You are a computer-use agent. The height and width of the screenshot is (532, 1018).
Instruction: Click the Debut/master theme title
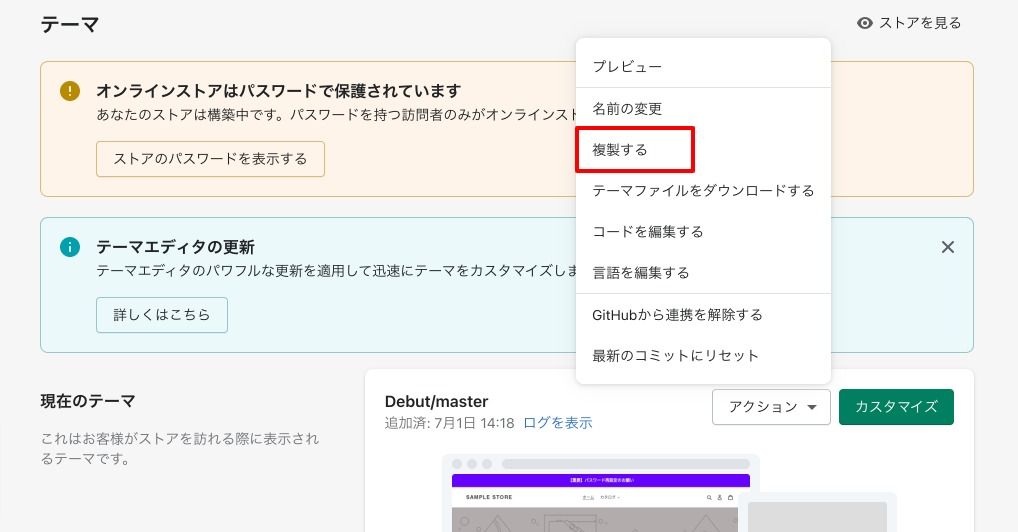pos(436,401)
